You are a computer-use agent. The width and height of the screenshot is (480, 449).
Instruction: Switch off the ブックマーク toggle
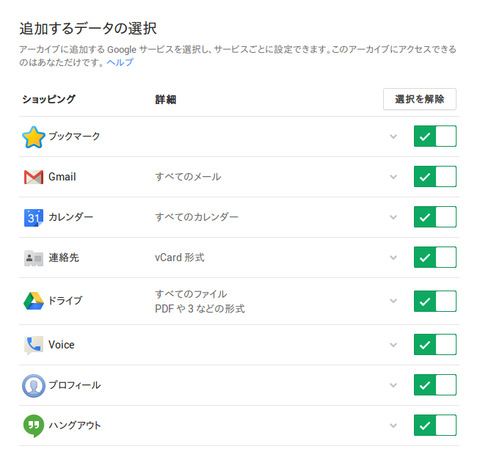point(435,136)
